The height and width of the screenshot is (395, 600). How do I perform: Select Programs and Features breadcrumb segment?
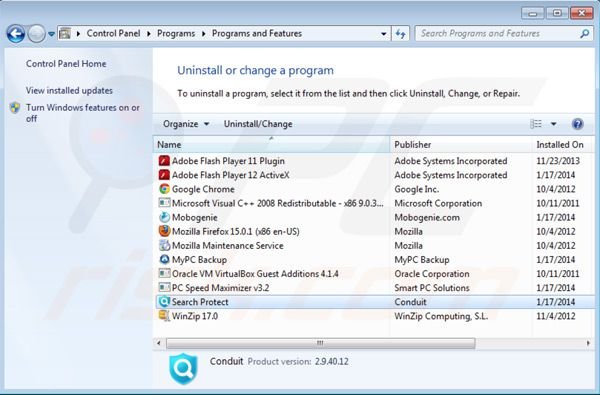pyautogui.click(x=257, y=34)
